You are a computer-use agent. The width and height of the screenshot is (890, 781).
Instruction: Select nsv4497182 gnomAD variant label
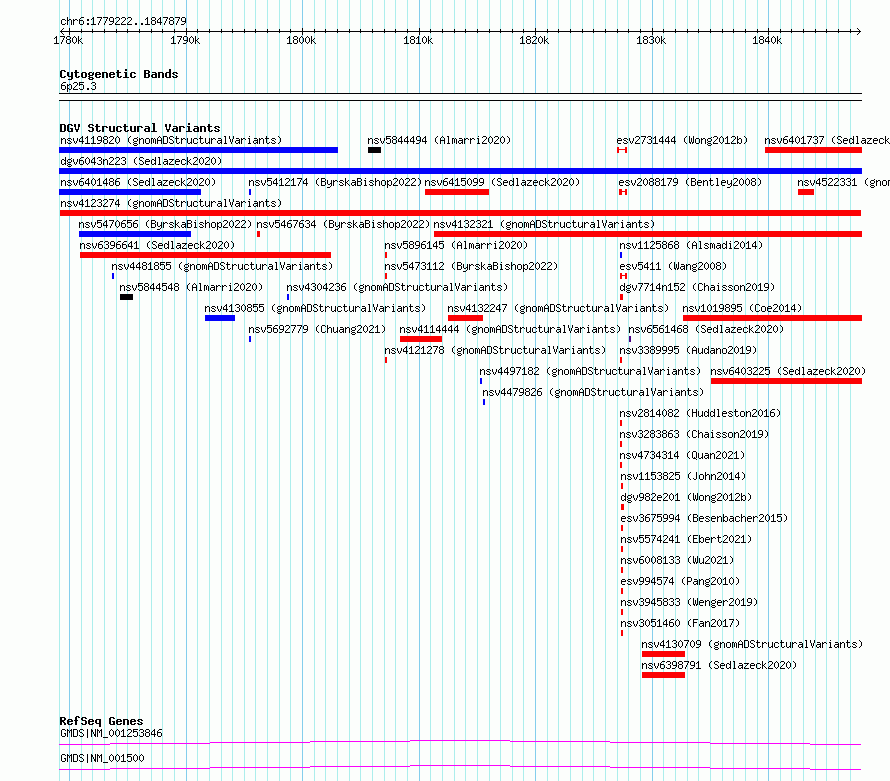[590, 371]
